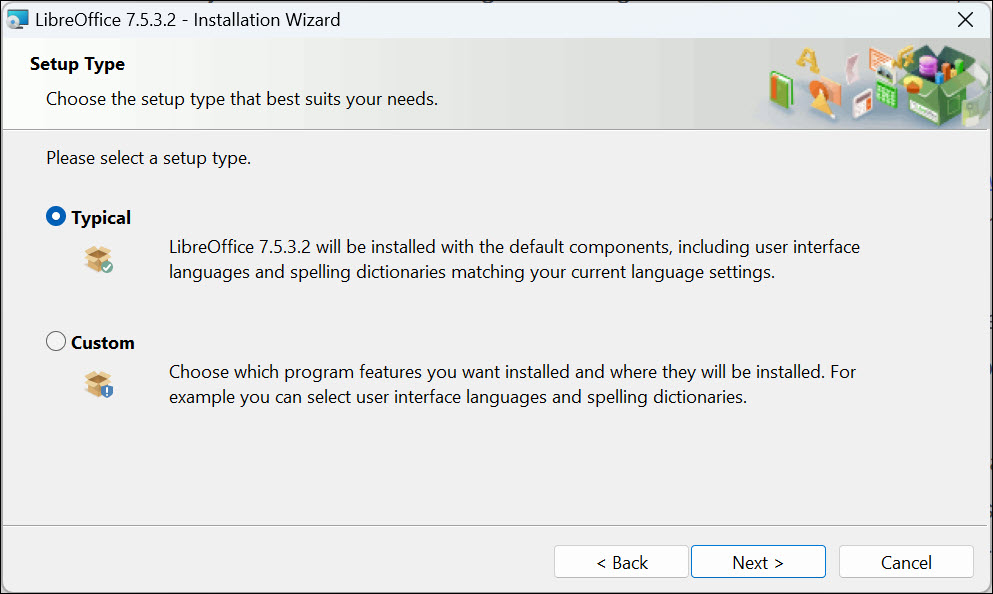Click the "Please select a setup type." instruction
Screen dimensions: 993x594
point(149,158)
